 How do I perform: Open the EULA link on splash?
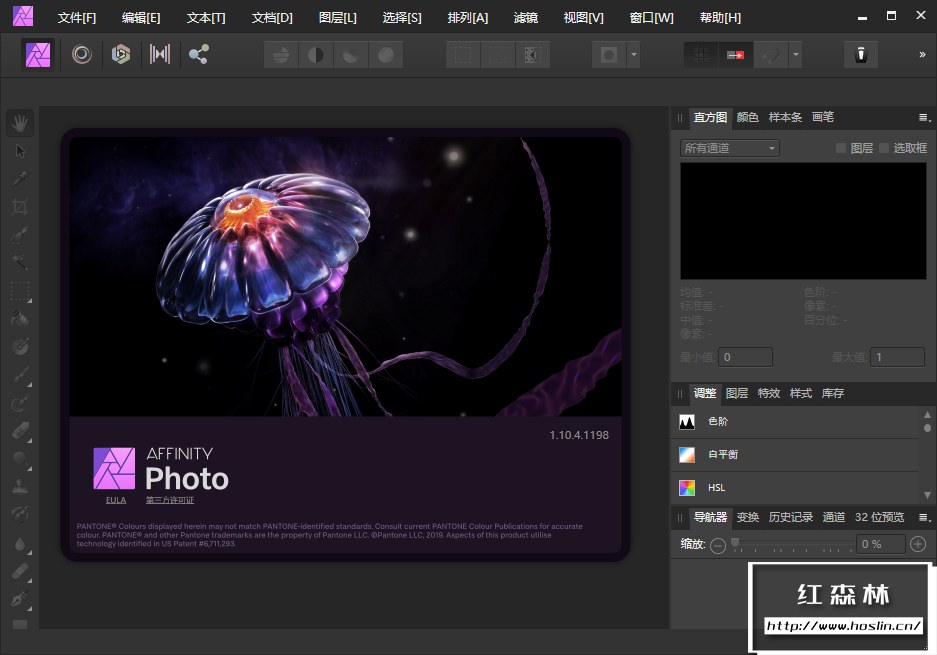116,500
